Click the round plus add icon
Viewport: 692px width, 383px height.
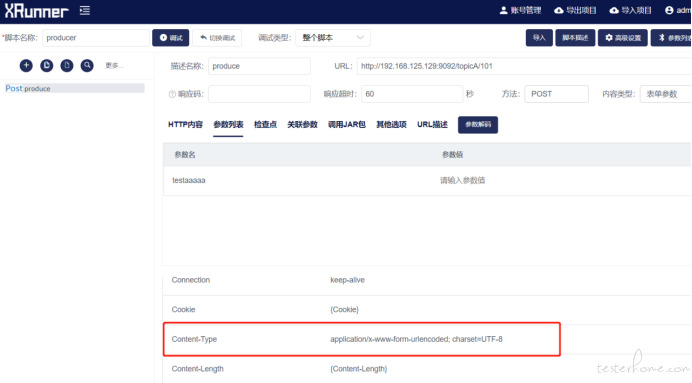(x=26, y=65)
